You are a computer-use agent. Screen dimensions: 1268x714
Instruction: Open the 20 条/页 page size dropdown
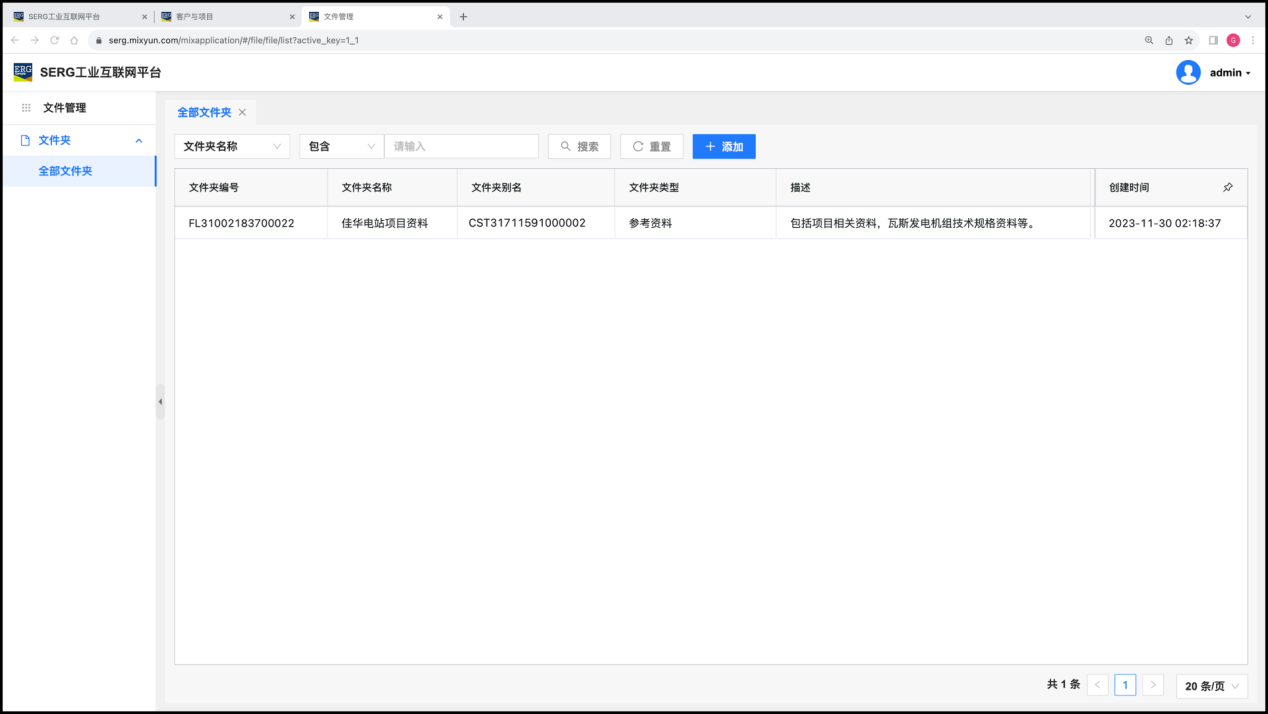[1212, 685]
